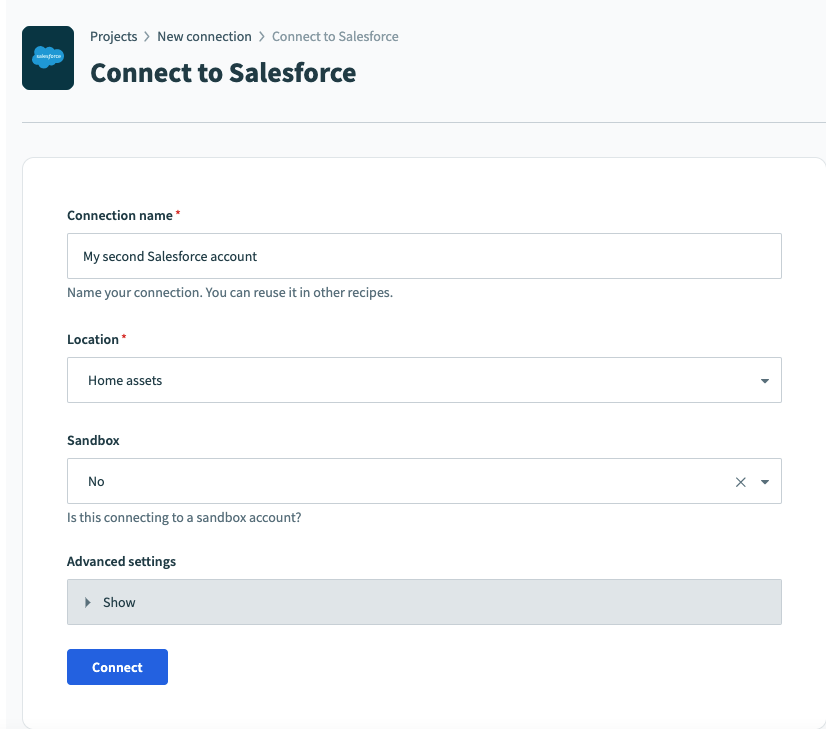
Task: Expand Advanced settings Show section
Action: click(x=424, y=602)
